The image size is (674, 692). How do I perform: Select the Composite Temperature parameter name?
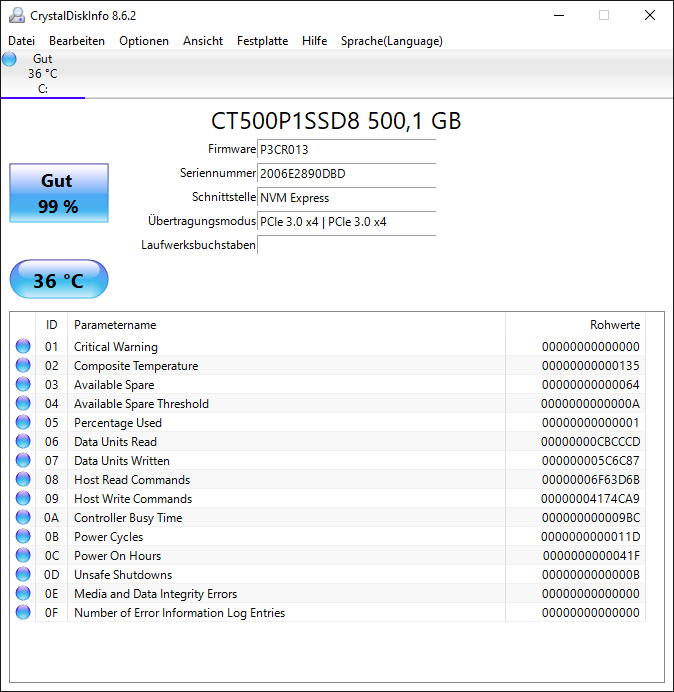point(136,366)
